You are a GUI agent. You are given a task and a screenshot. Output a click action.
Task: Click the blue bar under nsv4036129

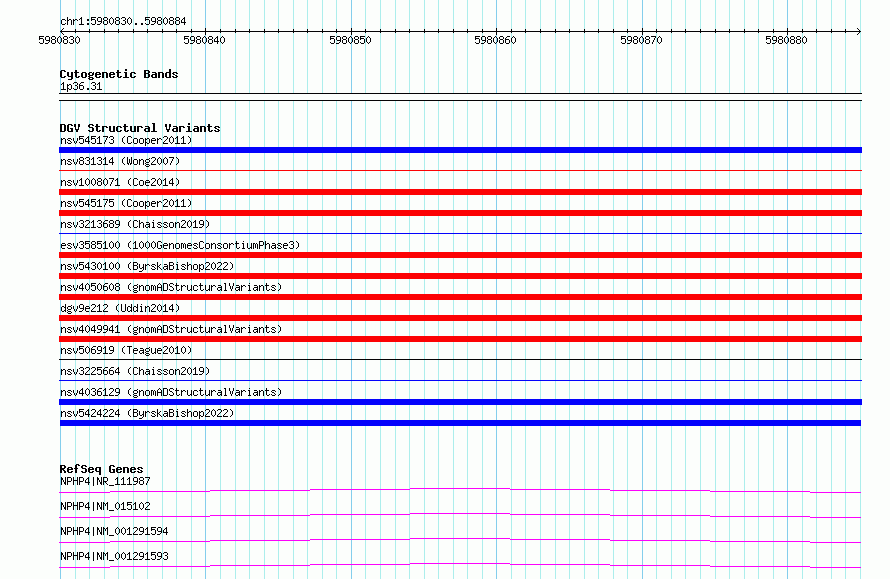(x=460, y=402)
